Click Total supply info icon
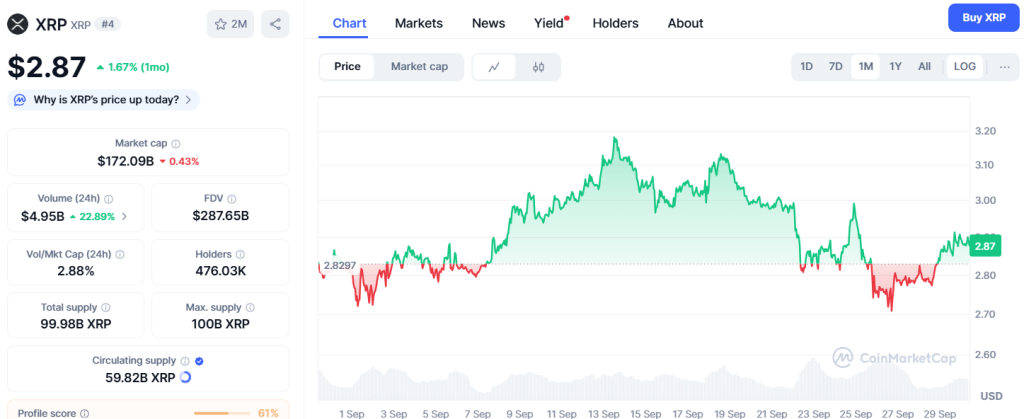 (x=106, y=308)
